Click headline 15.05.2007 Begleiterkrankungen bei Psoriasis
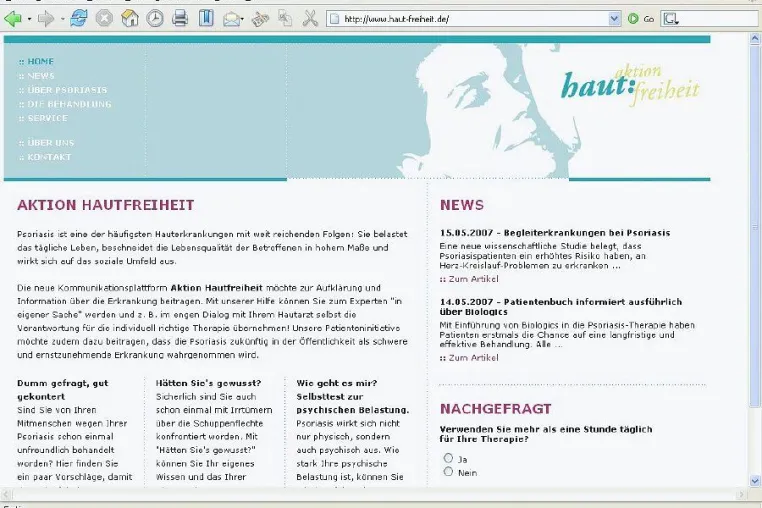762x508 pixels. (555, 233)
